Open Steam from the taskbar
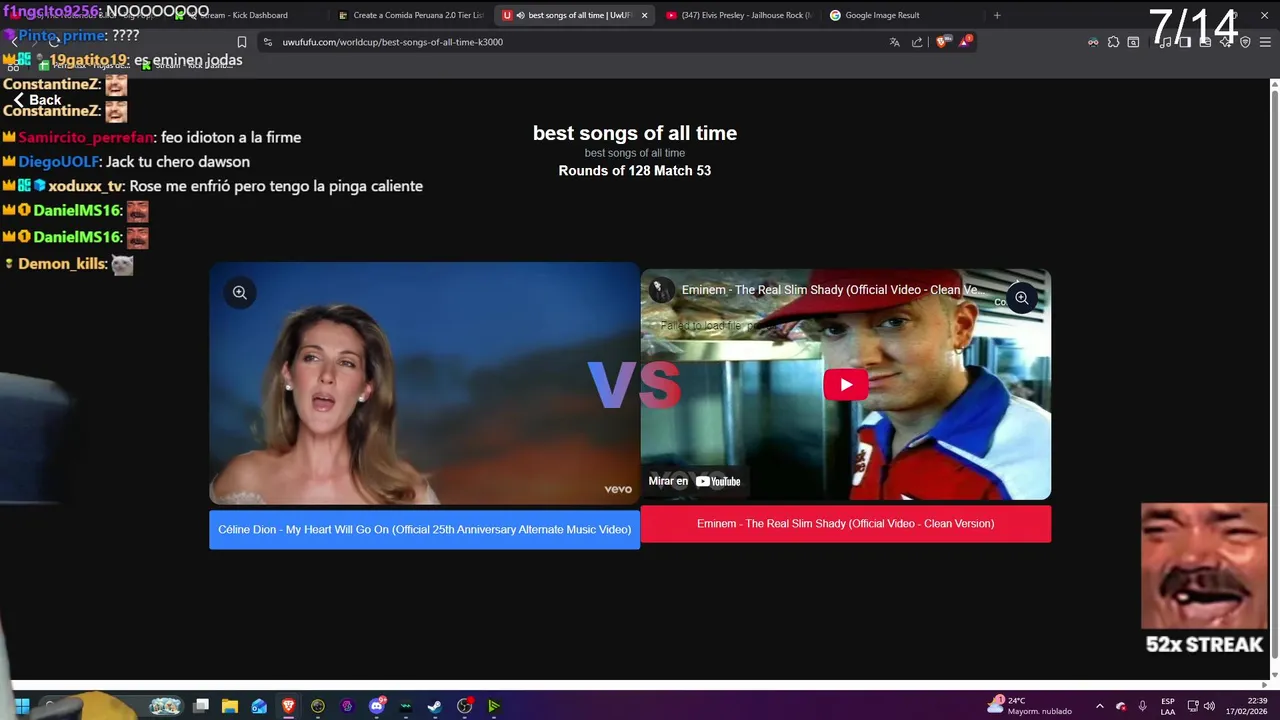 pyautogui.click(x=435, y=706)
